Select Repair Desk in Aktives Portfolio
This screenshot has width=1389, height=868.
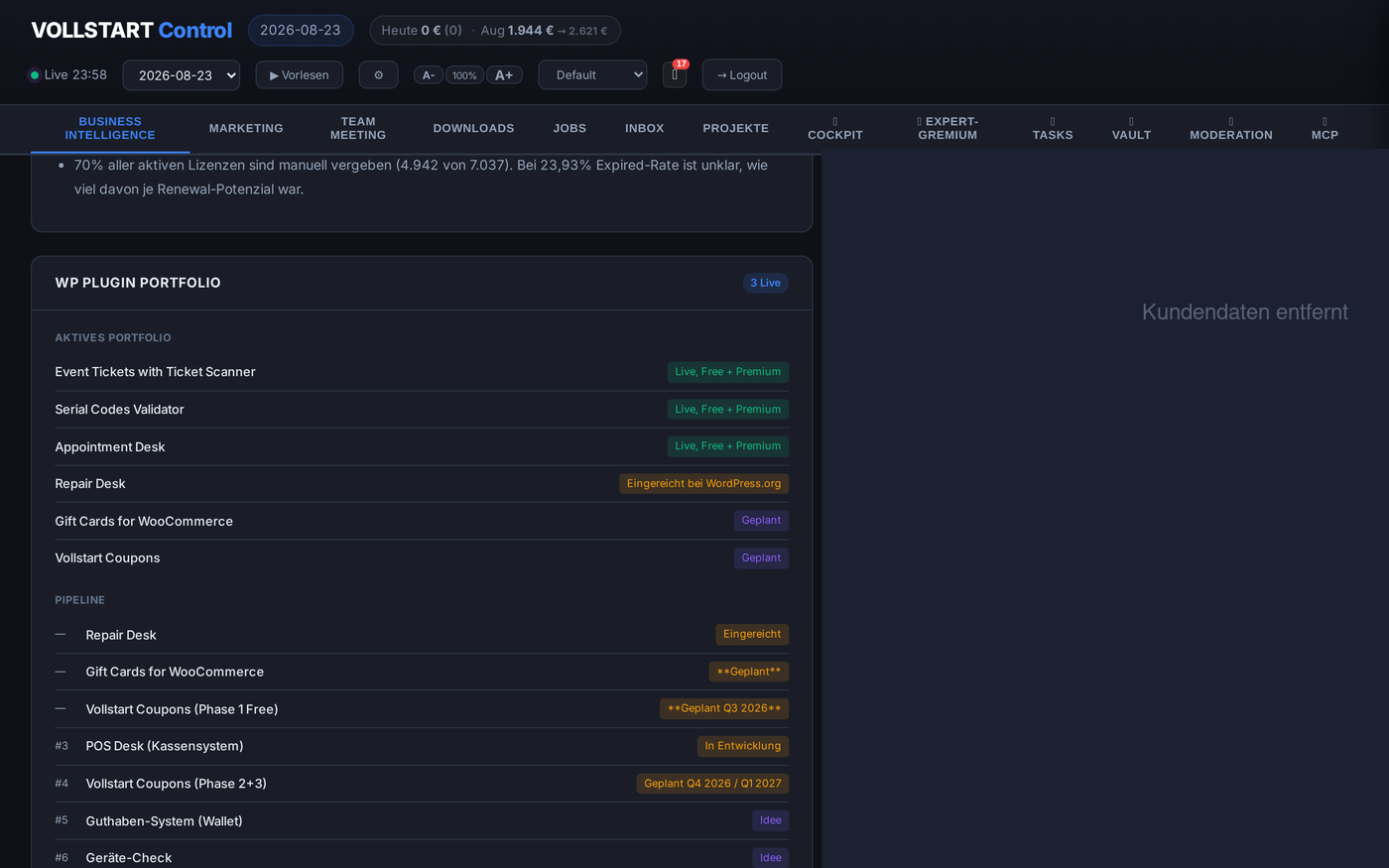point(422,484)
